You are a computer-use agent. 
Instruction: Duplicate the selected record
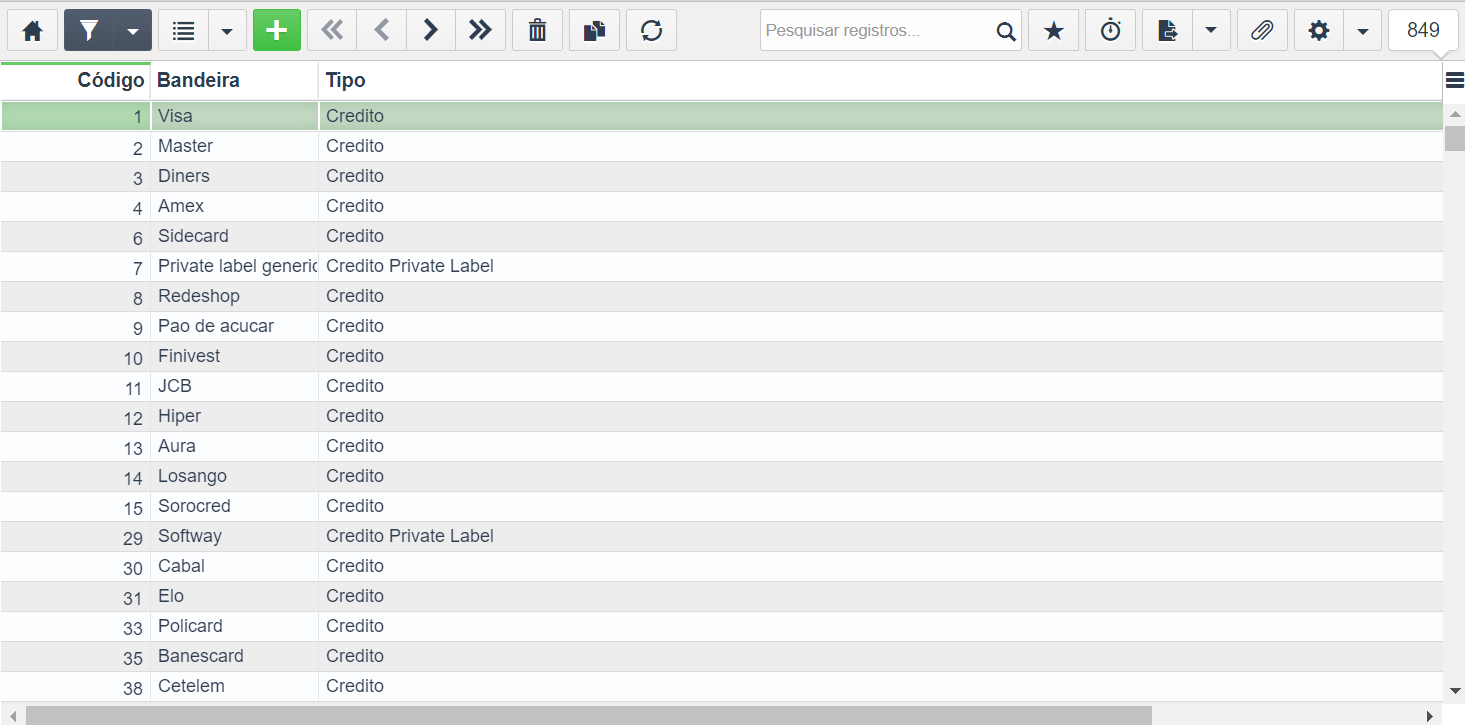595,30
